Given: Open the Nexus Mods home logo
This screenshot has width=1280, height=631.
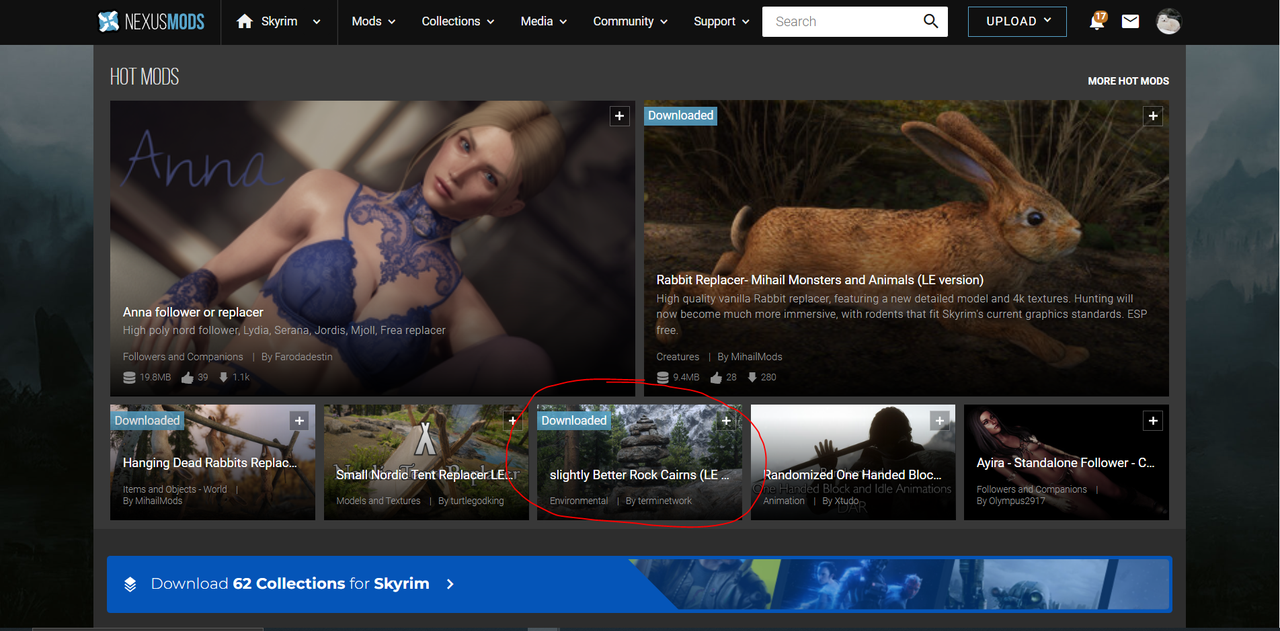Looking at the screenshot, I should point(153,21).
